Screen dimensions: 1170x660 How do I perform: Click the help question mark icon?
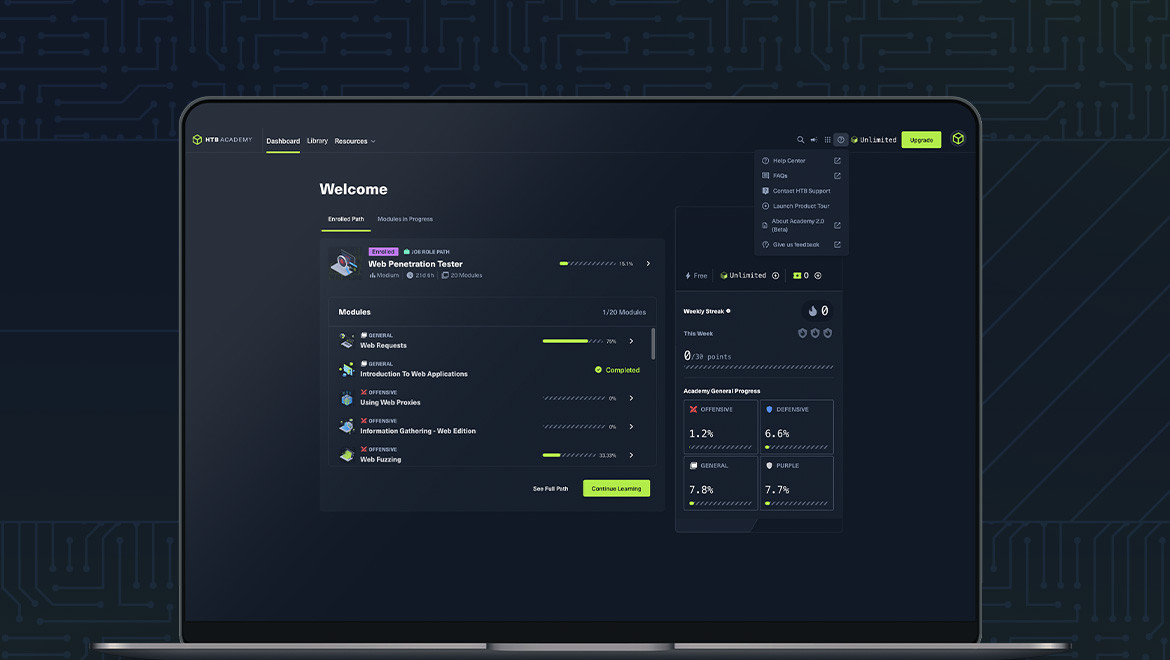pyautogui.click(x=841, y=140)
